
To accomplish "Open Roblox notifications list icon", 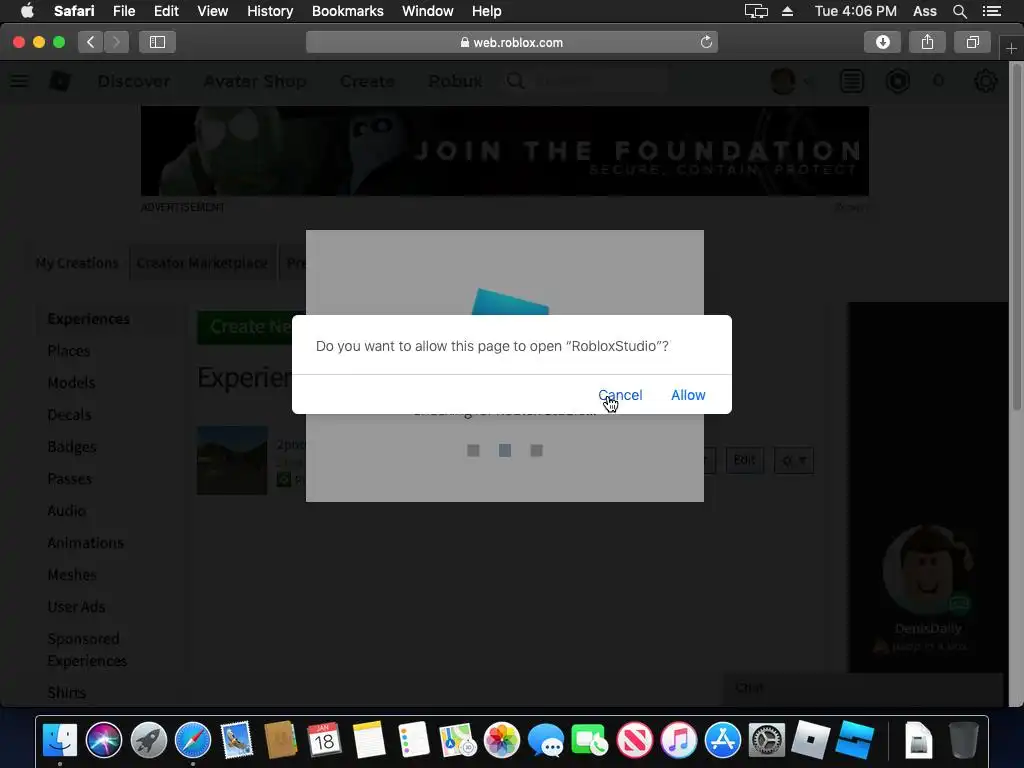I will (852, 81).
